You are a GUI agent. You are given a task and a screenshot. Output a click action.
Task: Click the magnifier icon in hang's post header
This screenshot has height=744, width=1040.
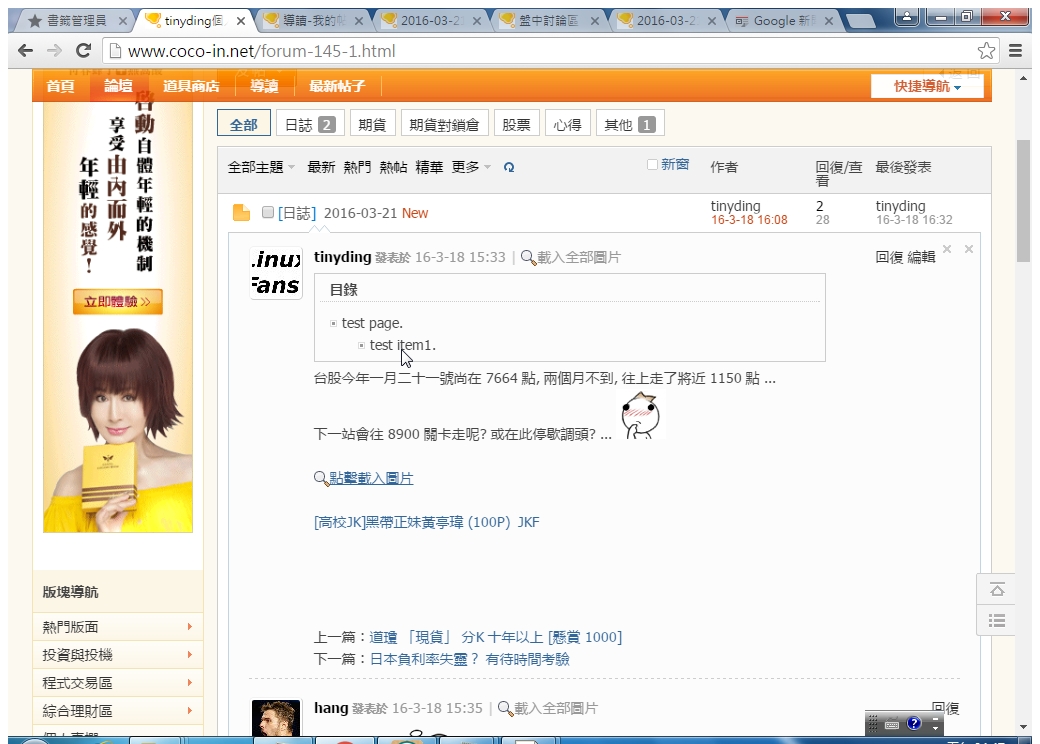pos(505,708)
